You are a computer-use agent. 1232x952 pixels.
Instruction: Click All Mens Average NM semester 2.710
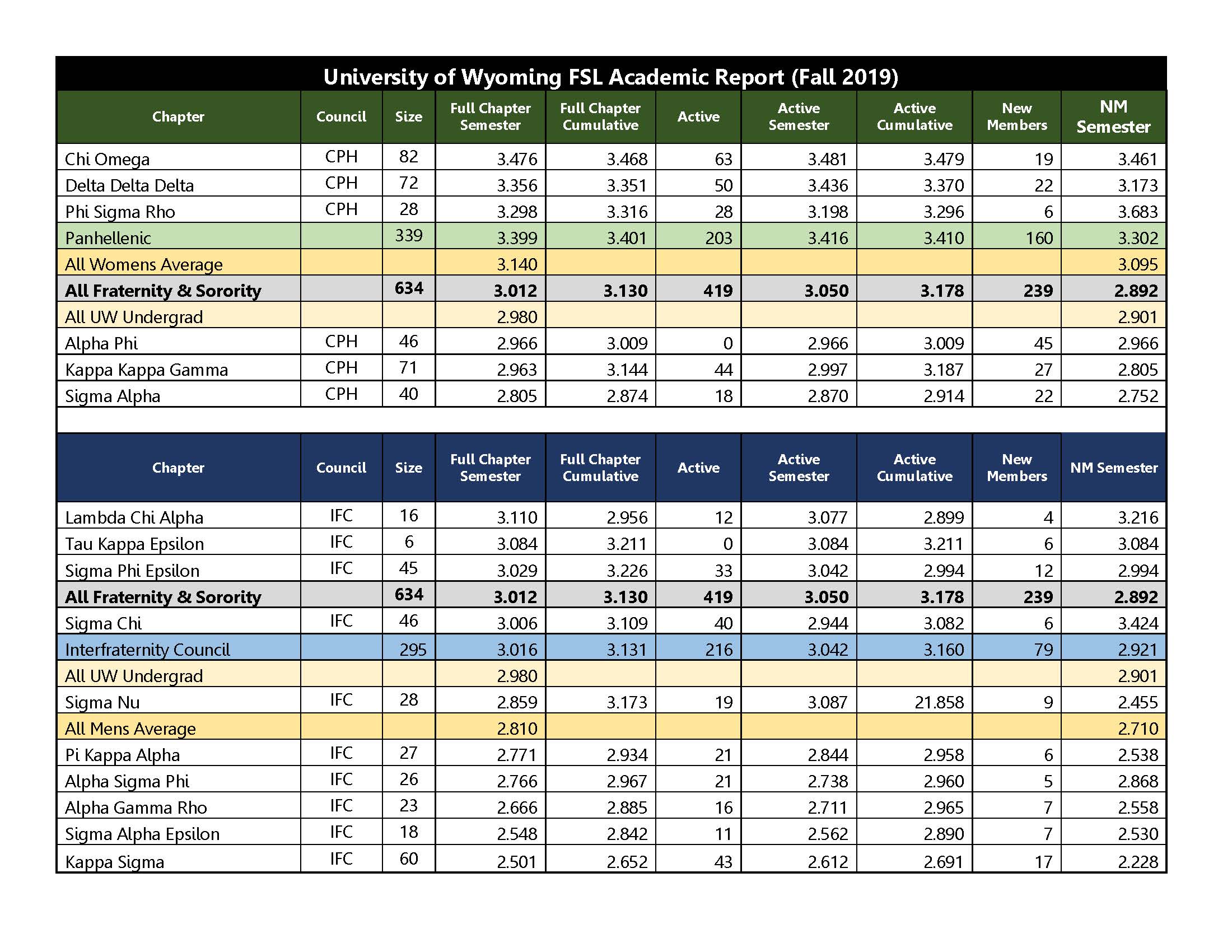tap(1137, 729)
